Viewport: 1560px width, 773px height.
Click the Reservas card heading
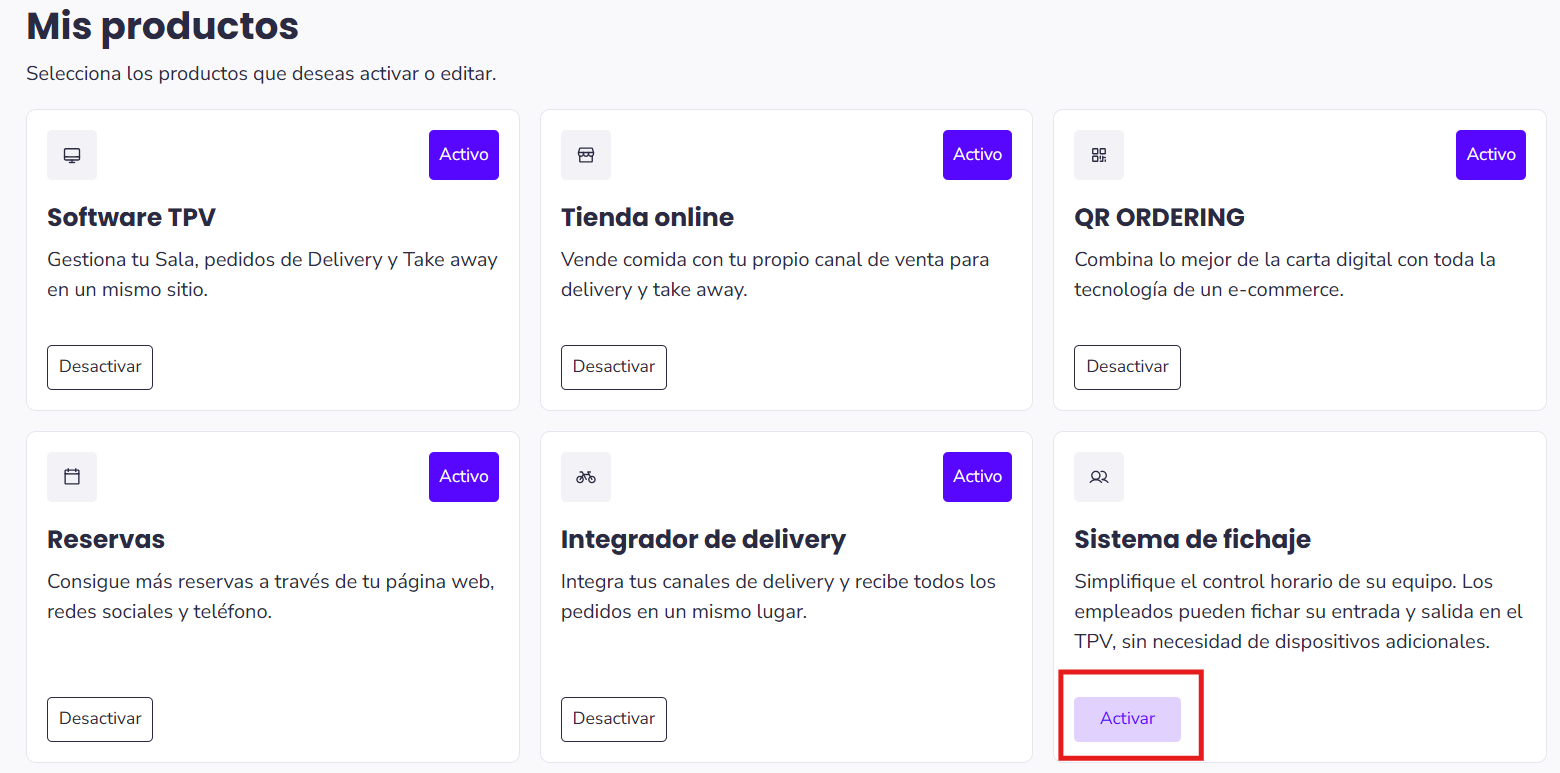coord(106,540)
